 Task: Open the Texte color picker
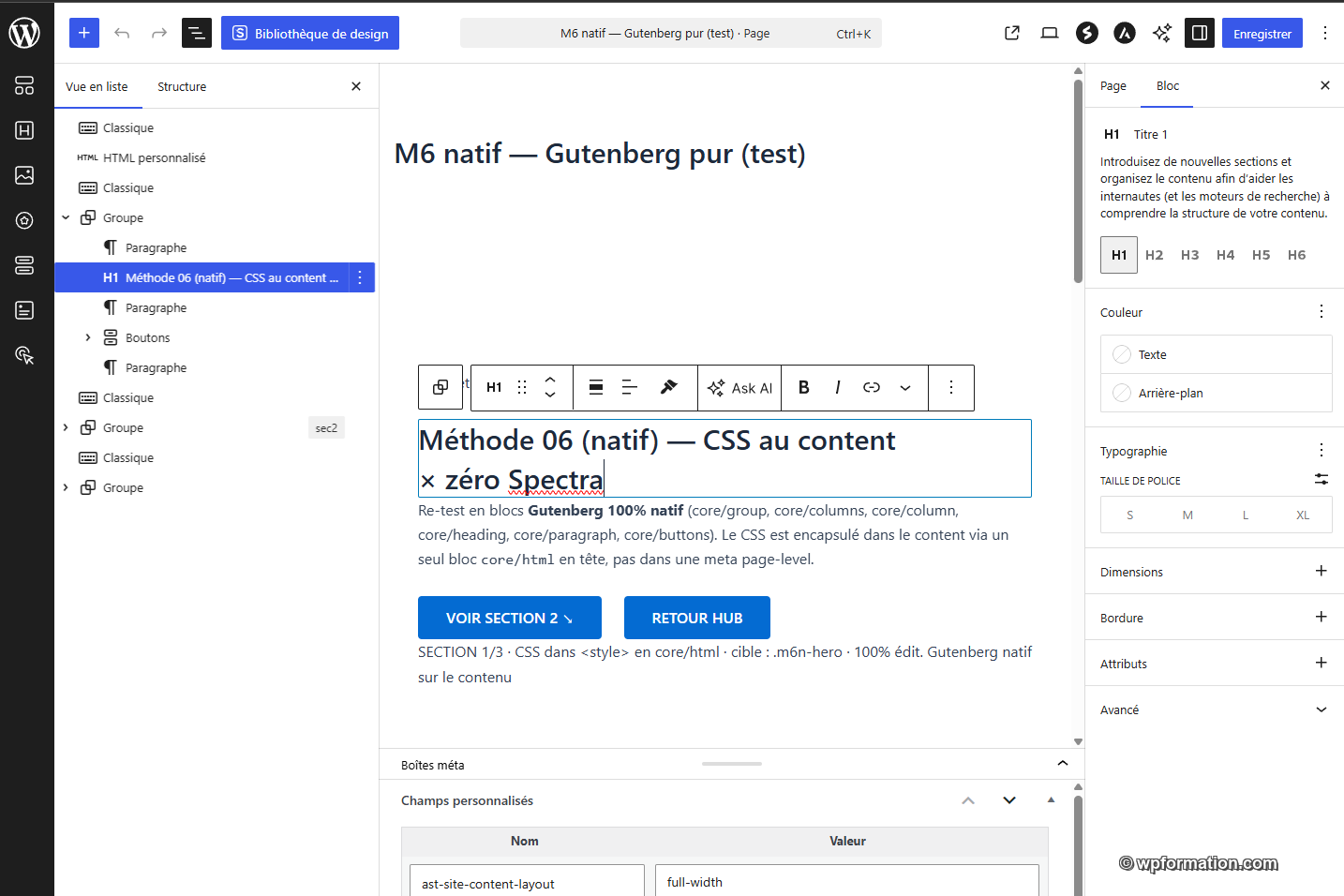point(1217,354)
